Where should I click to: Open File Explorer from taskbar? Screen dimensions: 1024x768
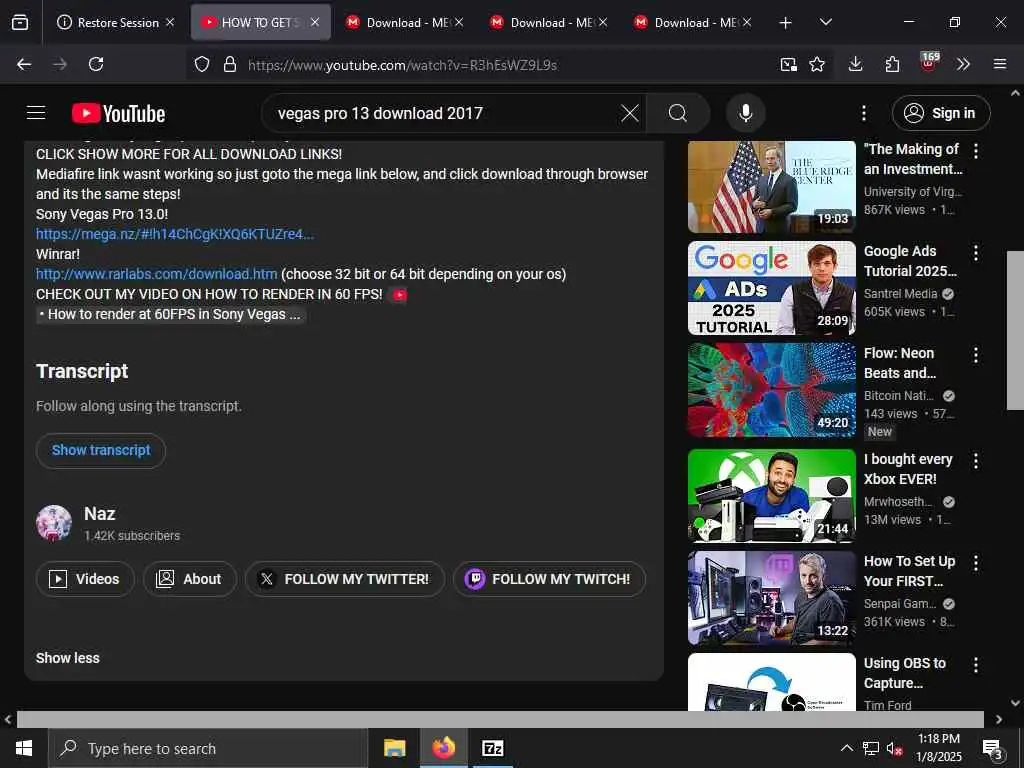point(394,748)
